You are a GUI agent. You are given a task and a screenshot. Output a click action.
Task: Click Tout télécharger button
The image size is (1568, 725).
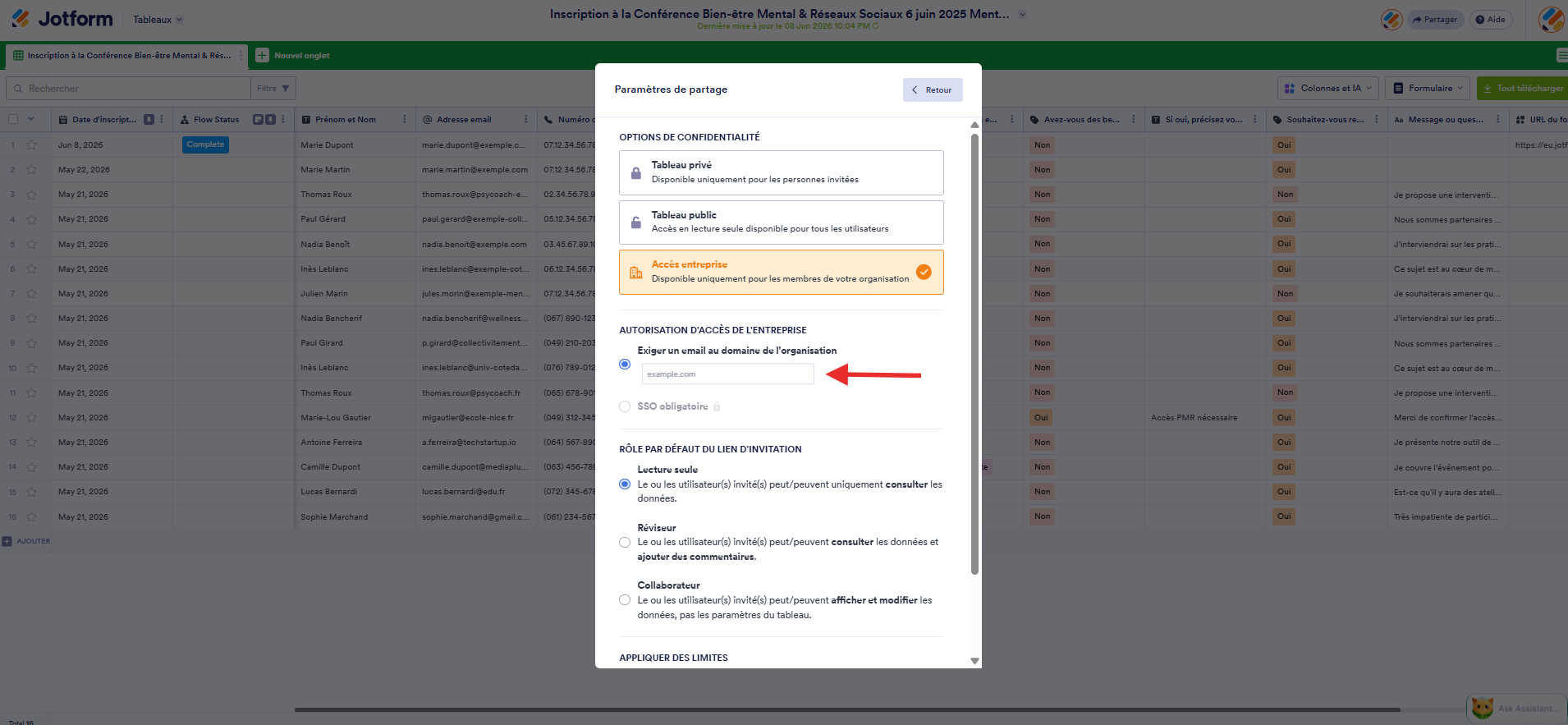(1523, 89)
